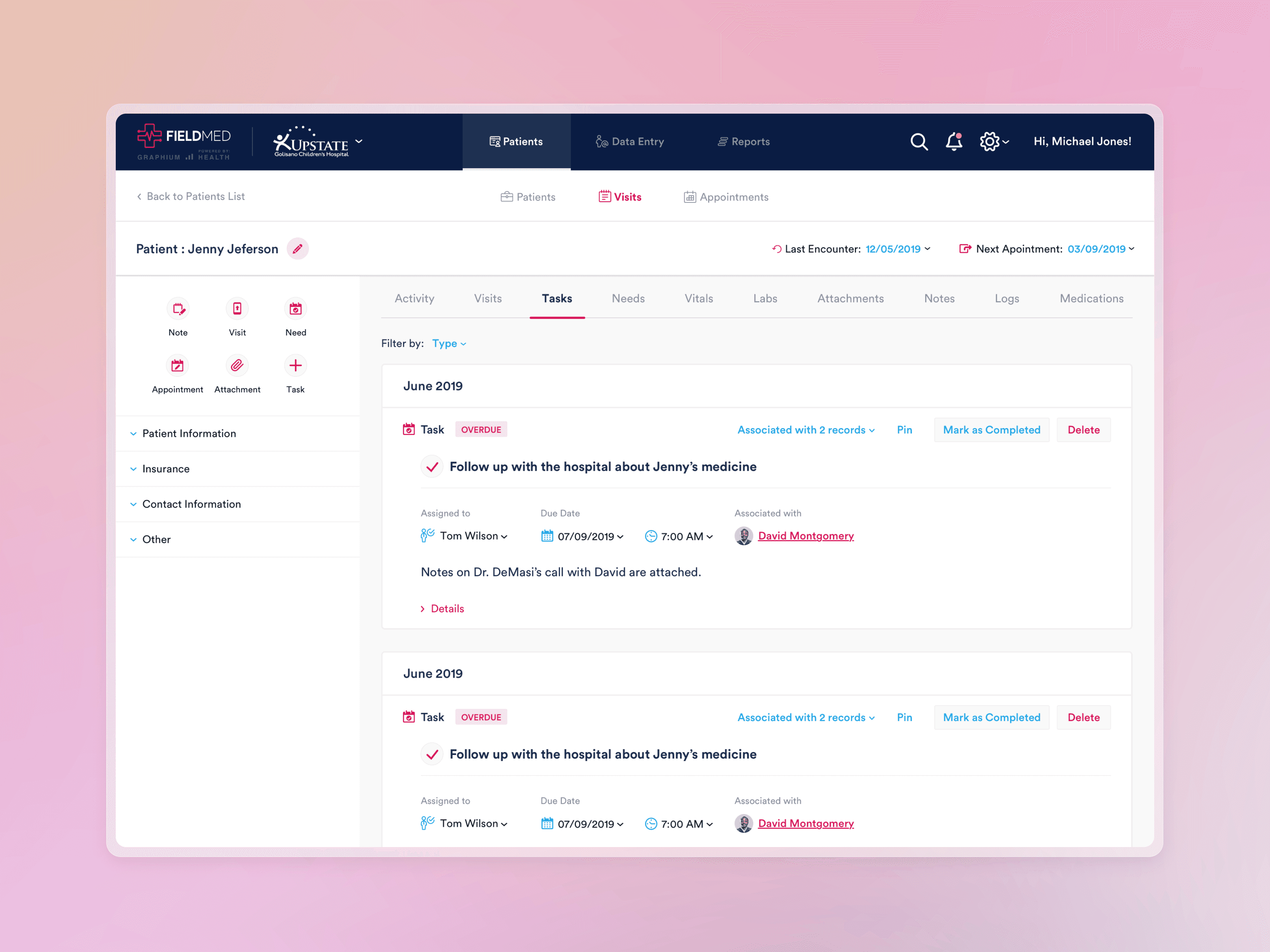Open the Associated with 2 records dropdown
The image size is (1270, 952).
pos(805,429)
